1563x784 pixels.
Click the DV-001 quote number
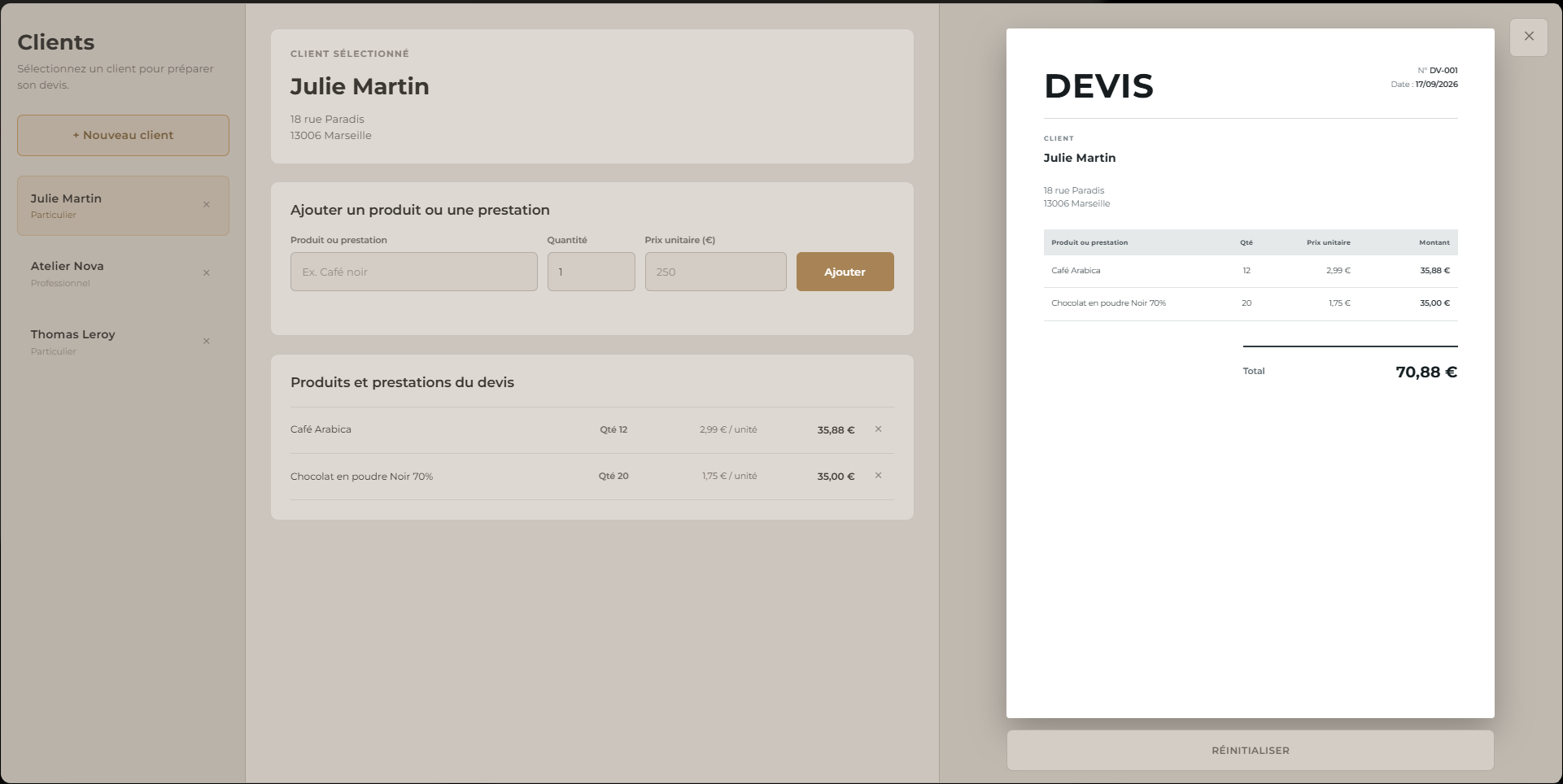[1443, 71]
